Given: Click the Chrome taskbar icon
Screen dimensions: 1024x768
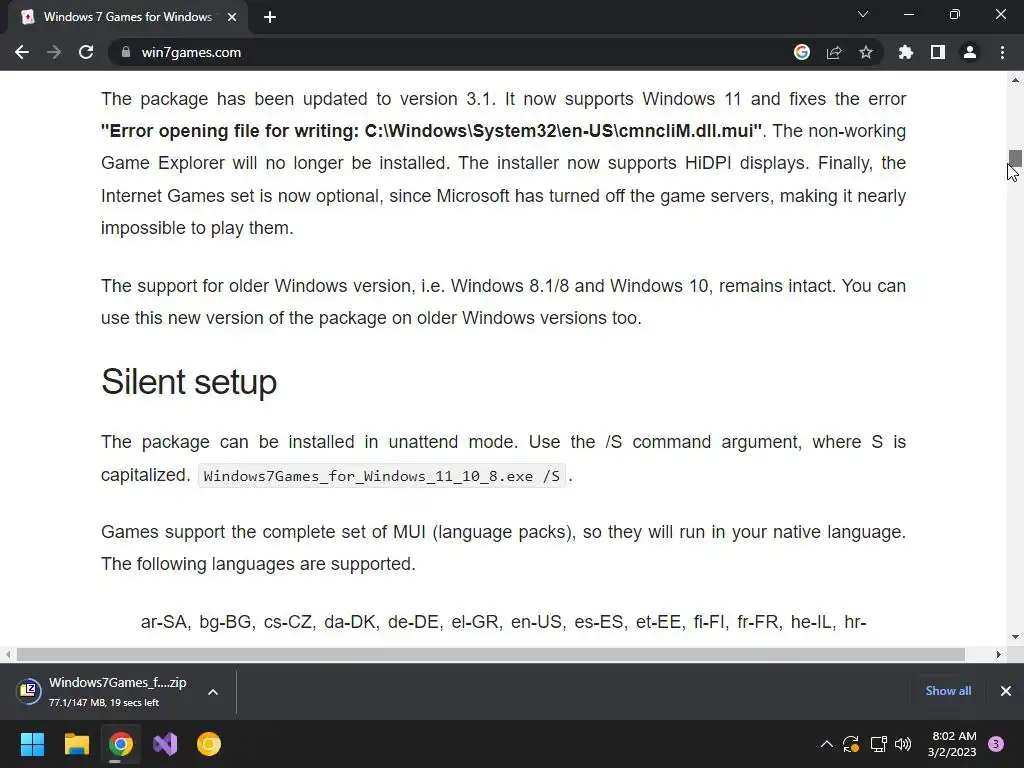Looking at the screenshot, I should coord(121,744).
